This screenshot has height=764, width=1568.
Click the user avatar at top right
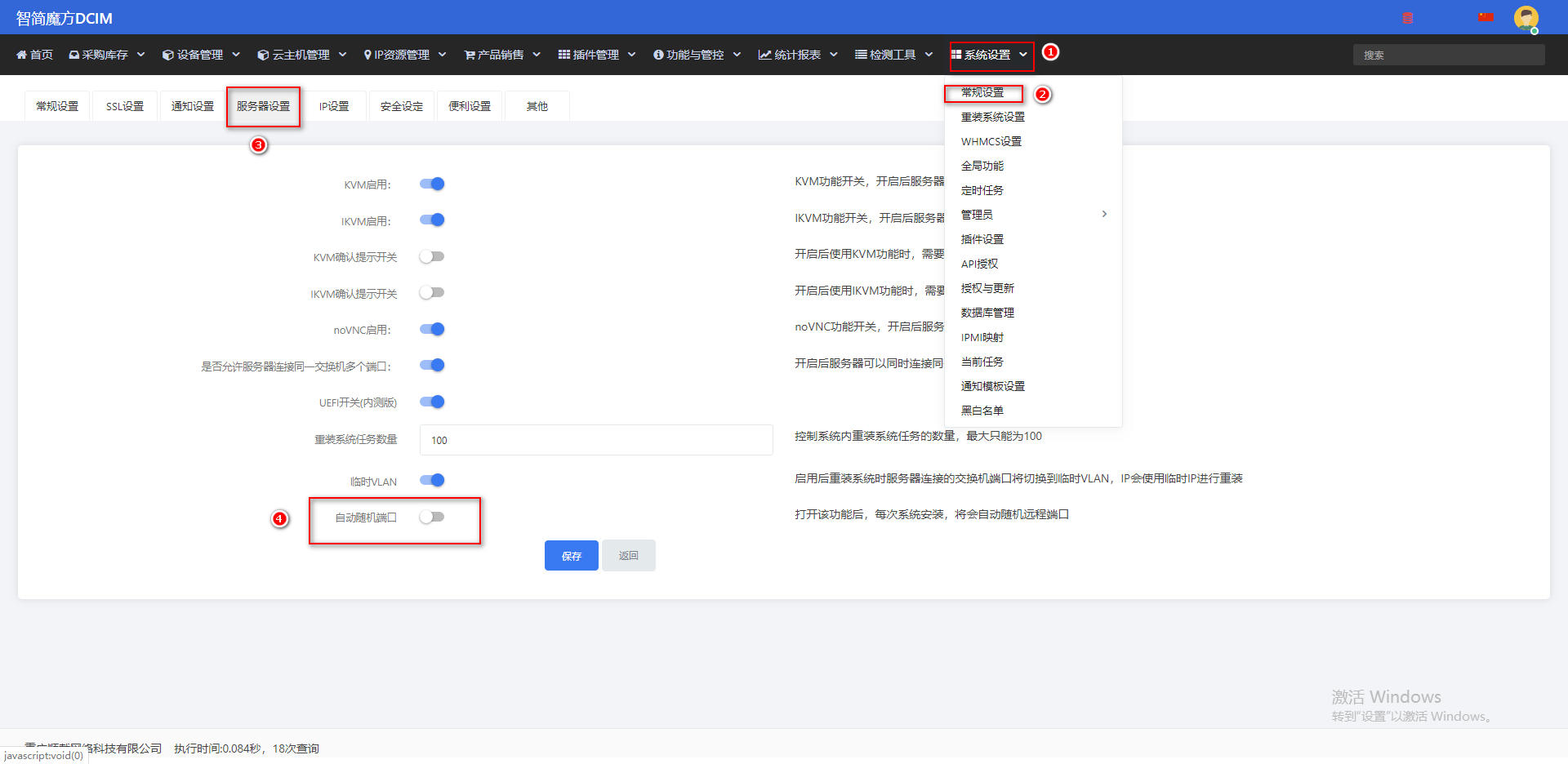(x=1526, y=18)
